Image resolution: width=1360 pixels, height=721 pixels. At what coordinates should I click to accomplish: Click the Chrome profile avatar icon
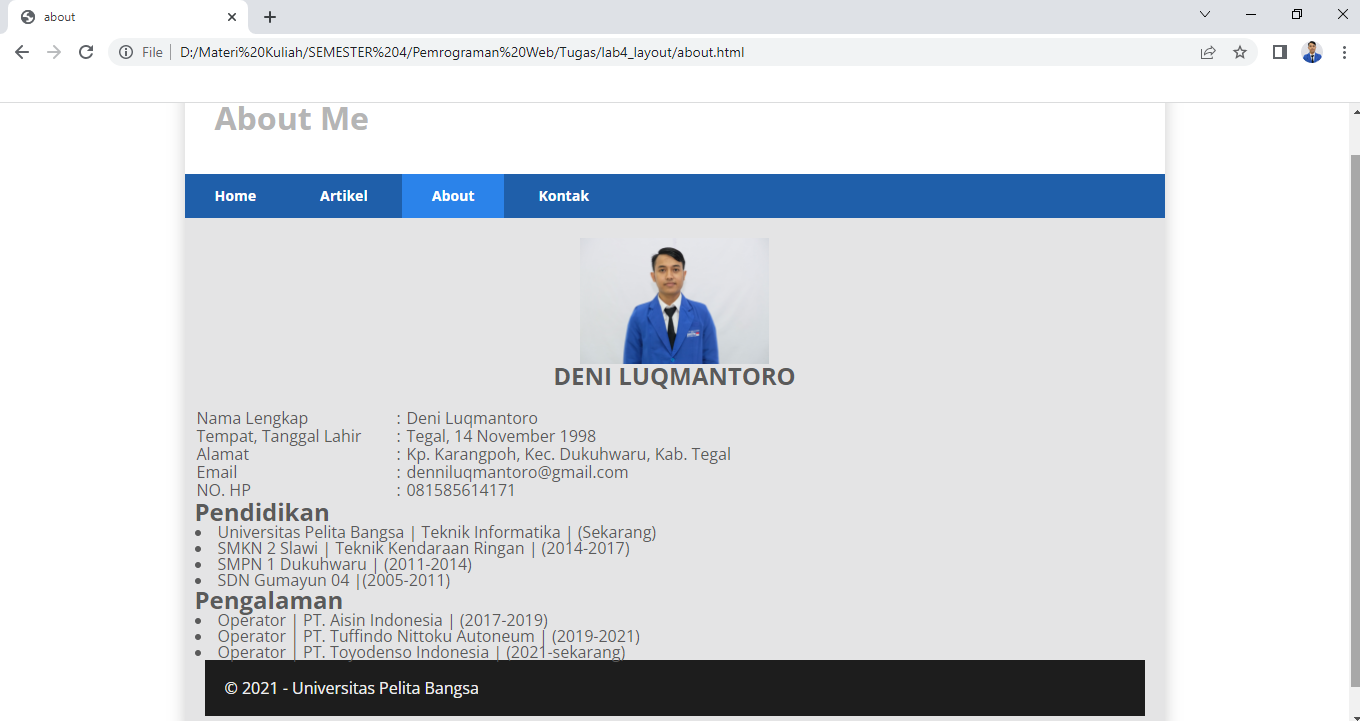(1311, 52)
